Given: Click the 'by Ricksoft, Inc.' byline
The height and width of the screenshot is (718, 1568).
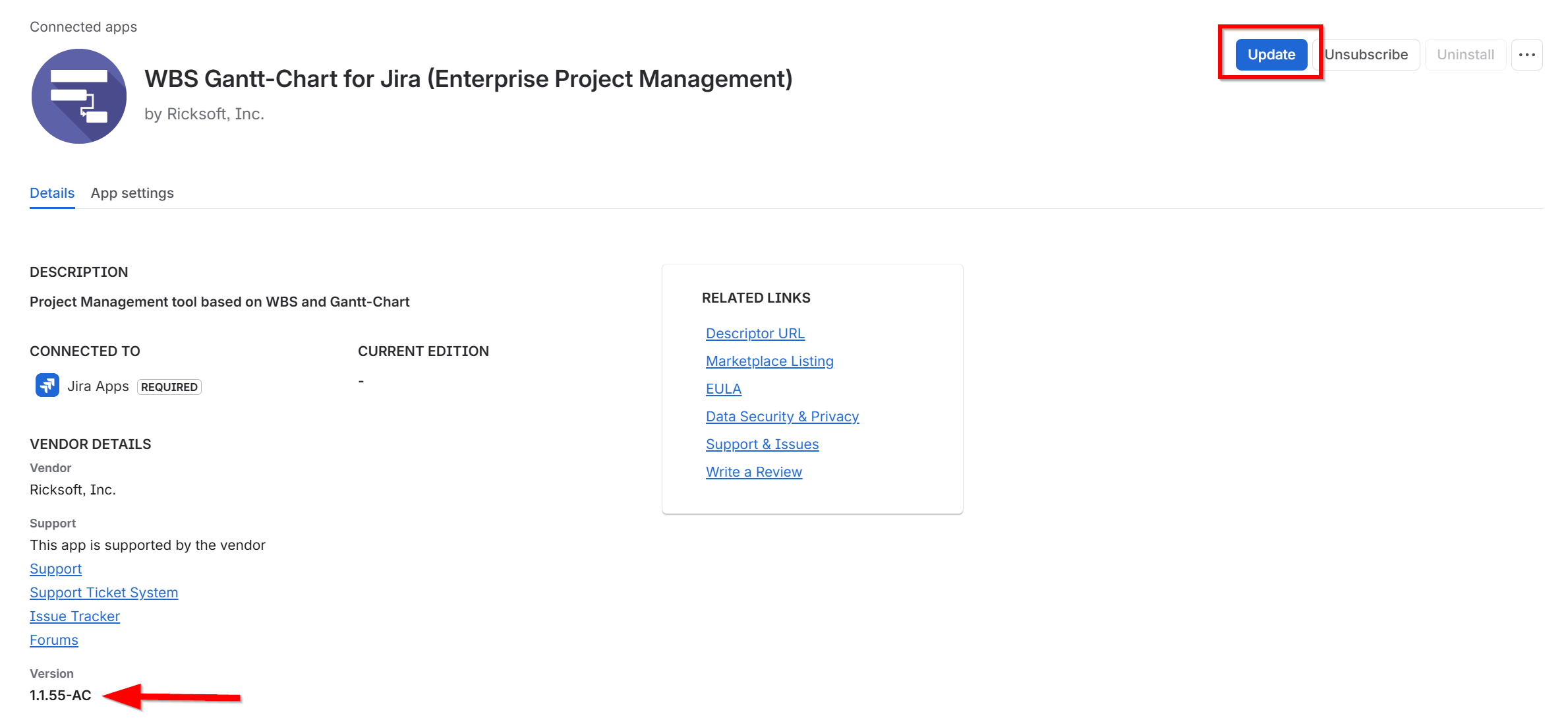Looking at the screenshot, I should (x=204, y=114).
